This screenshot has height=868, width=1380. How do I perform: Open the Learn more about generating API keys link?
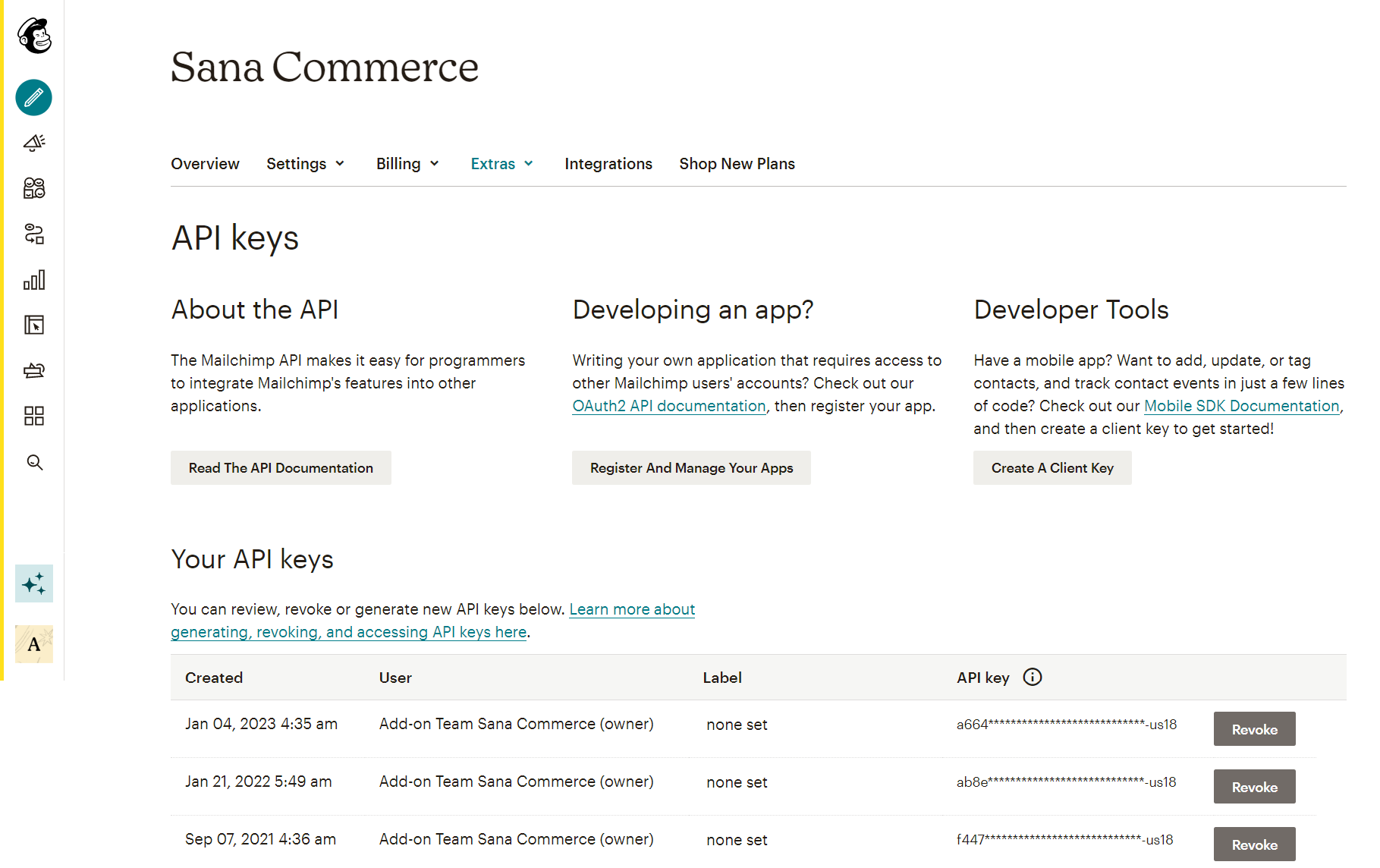click(x=433, y=621)
